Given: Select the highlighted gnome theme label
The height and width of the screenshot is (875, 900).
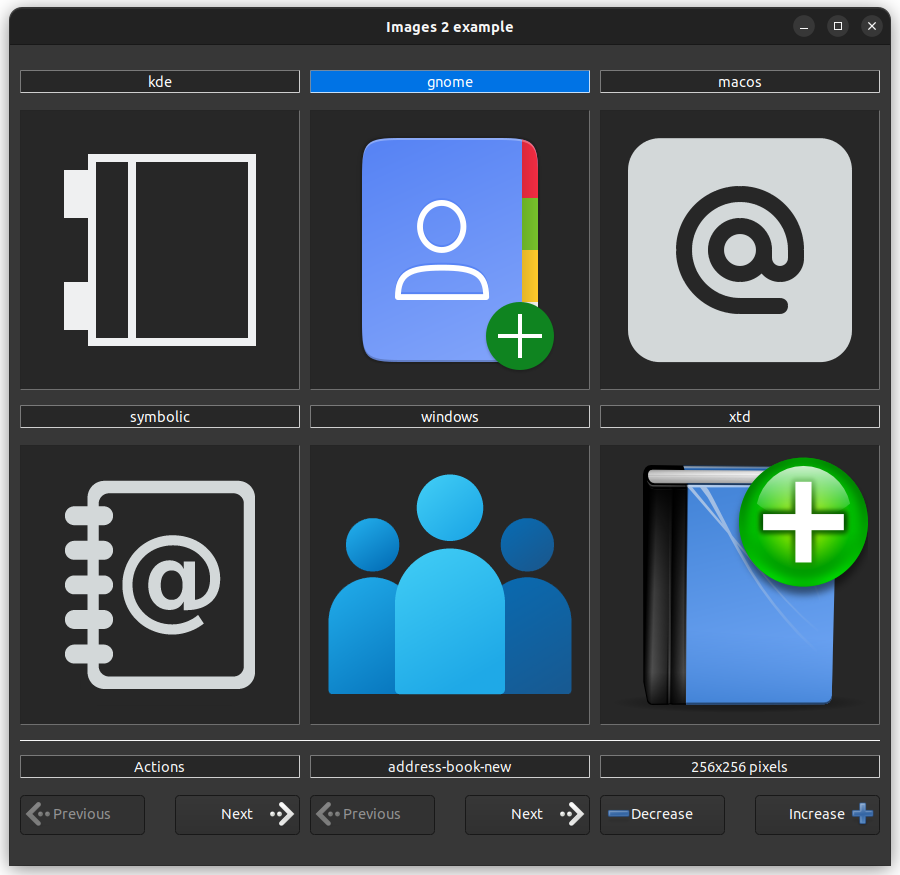Looking at the screenshot, I should coord(450,82).
